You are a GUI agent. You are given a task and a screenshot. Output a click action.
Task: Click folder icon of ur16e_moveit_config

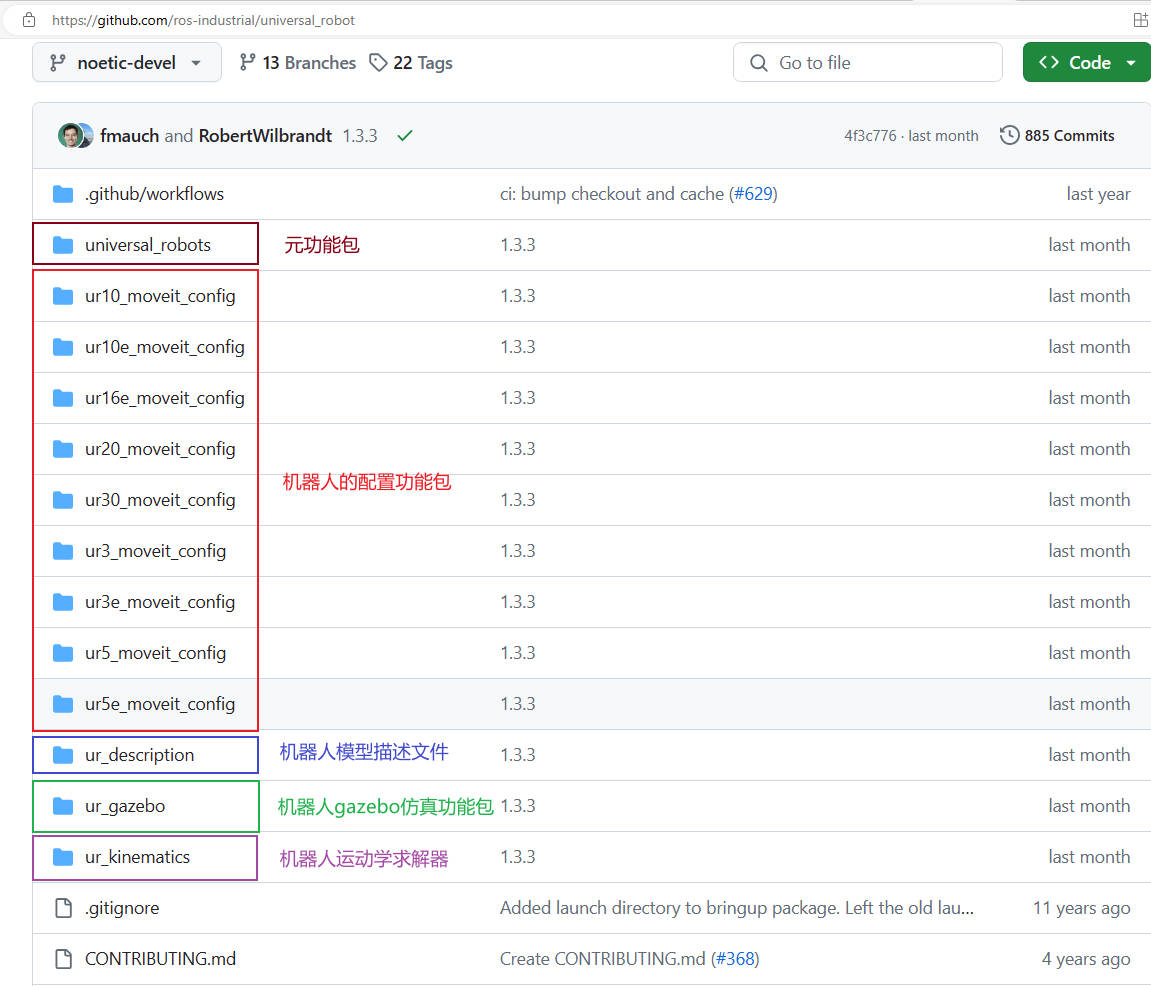pos(63,398)
